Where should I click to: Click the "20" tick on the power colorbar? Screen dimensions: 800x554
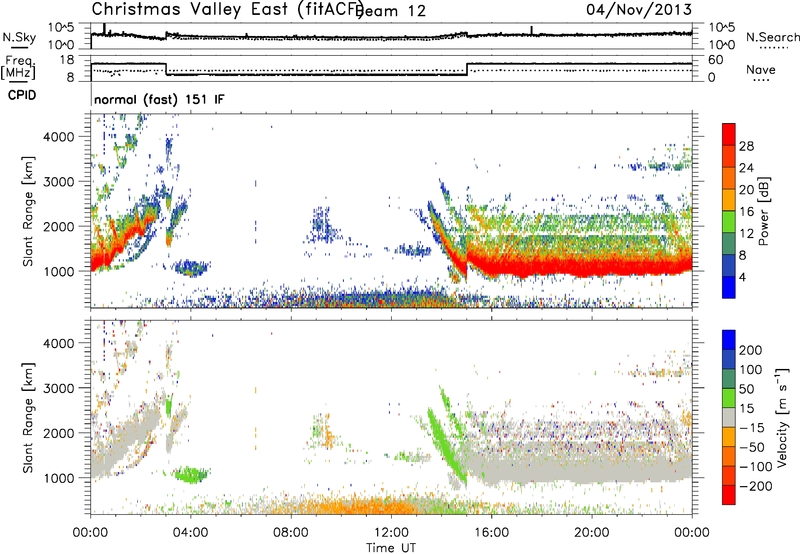pos(746,190)
